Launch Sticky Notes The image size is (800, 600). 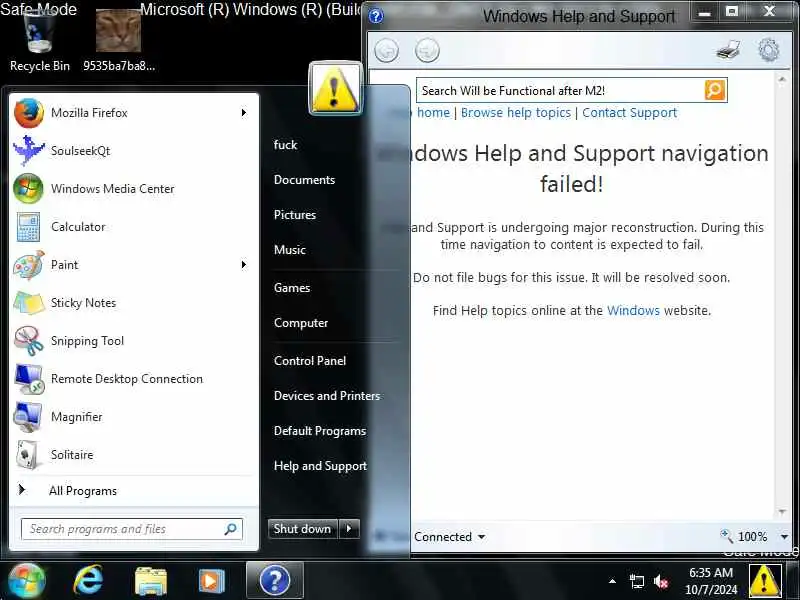133,303
